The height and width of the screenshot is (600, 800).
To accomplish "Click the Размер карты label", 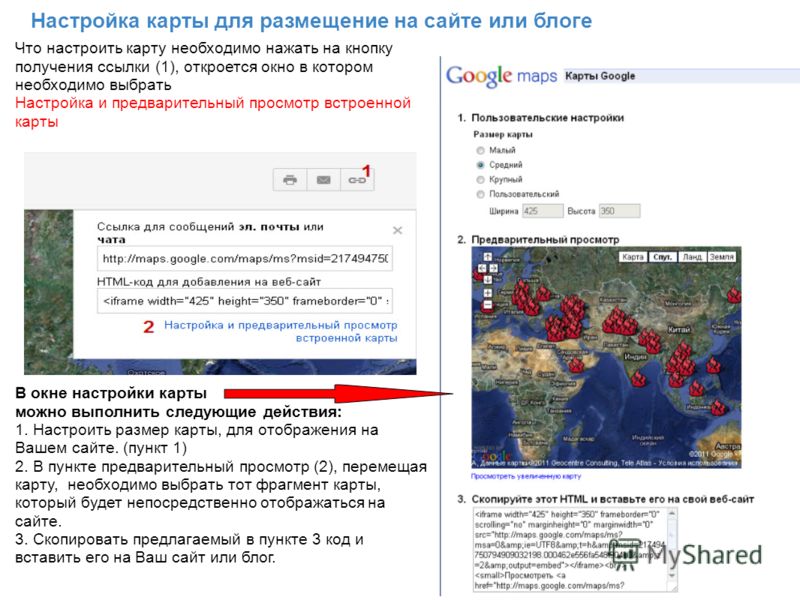I will [503, 135].
